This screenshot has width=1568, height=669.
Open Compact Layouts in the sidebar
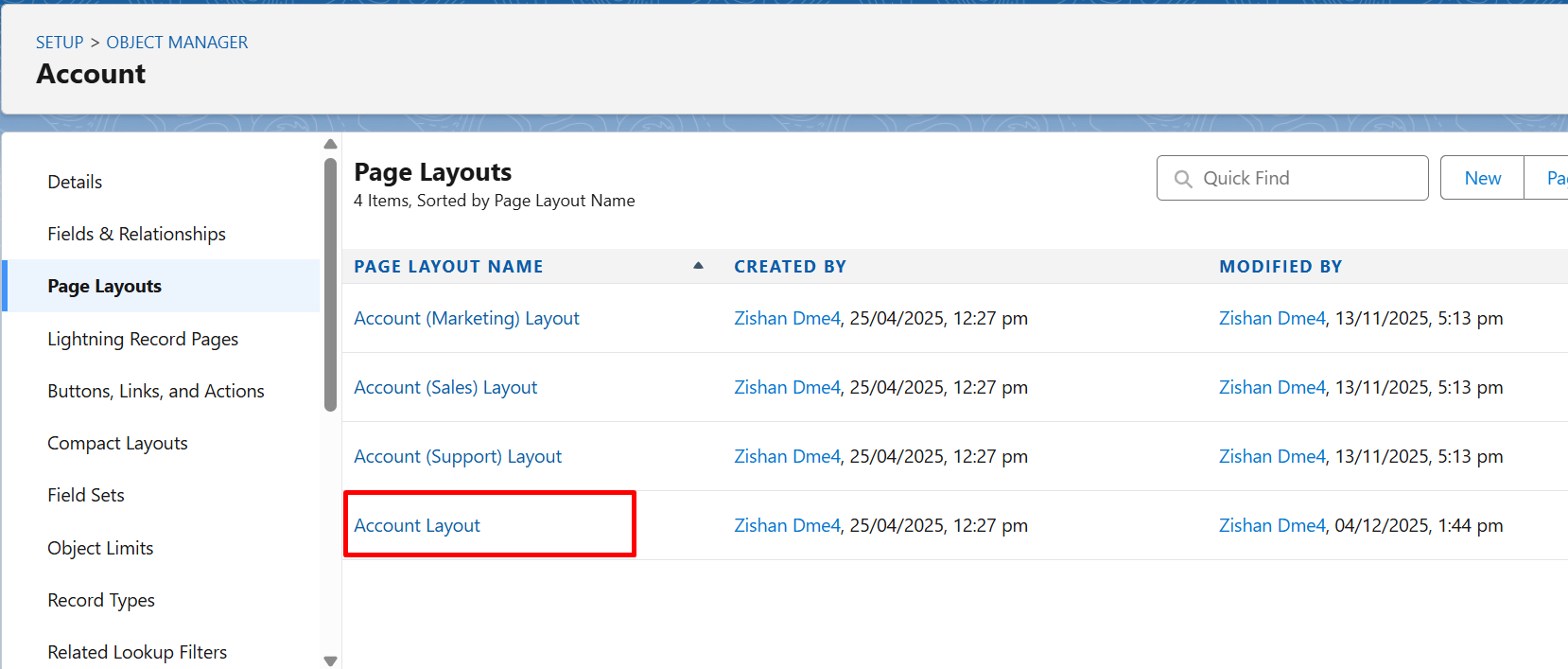tap(117, 443)
